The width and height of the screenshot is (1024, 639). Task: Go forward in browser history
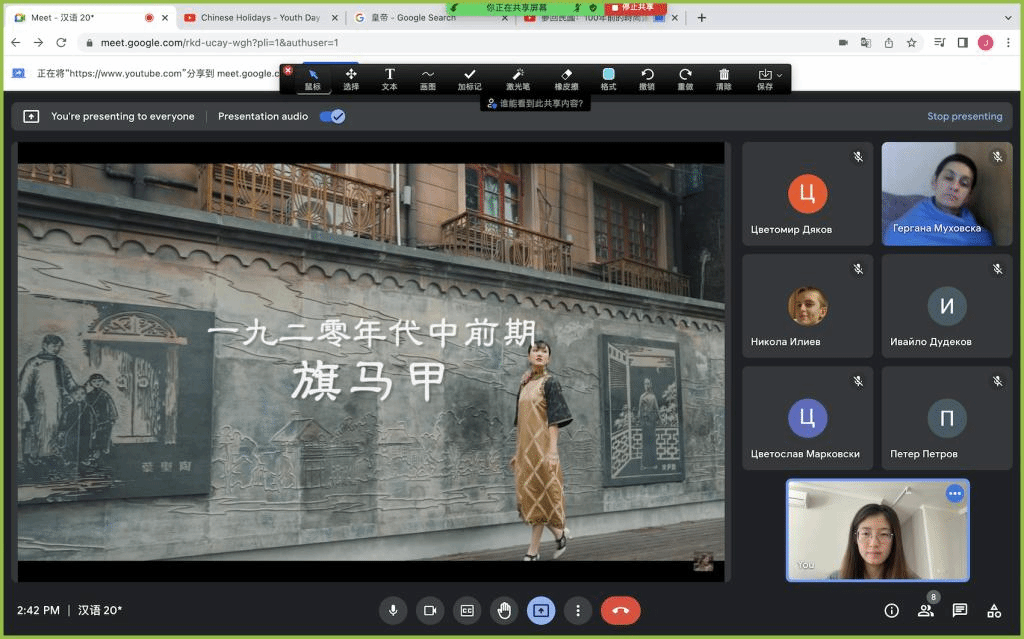click(39, 42)
